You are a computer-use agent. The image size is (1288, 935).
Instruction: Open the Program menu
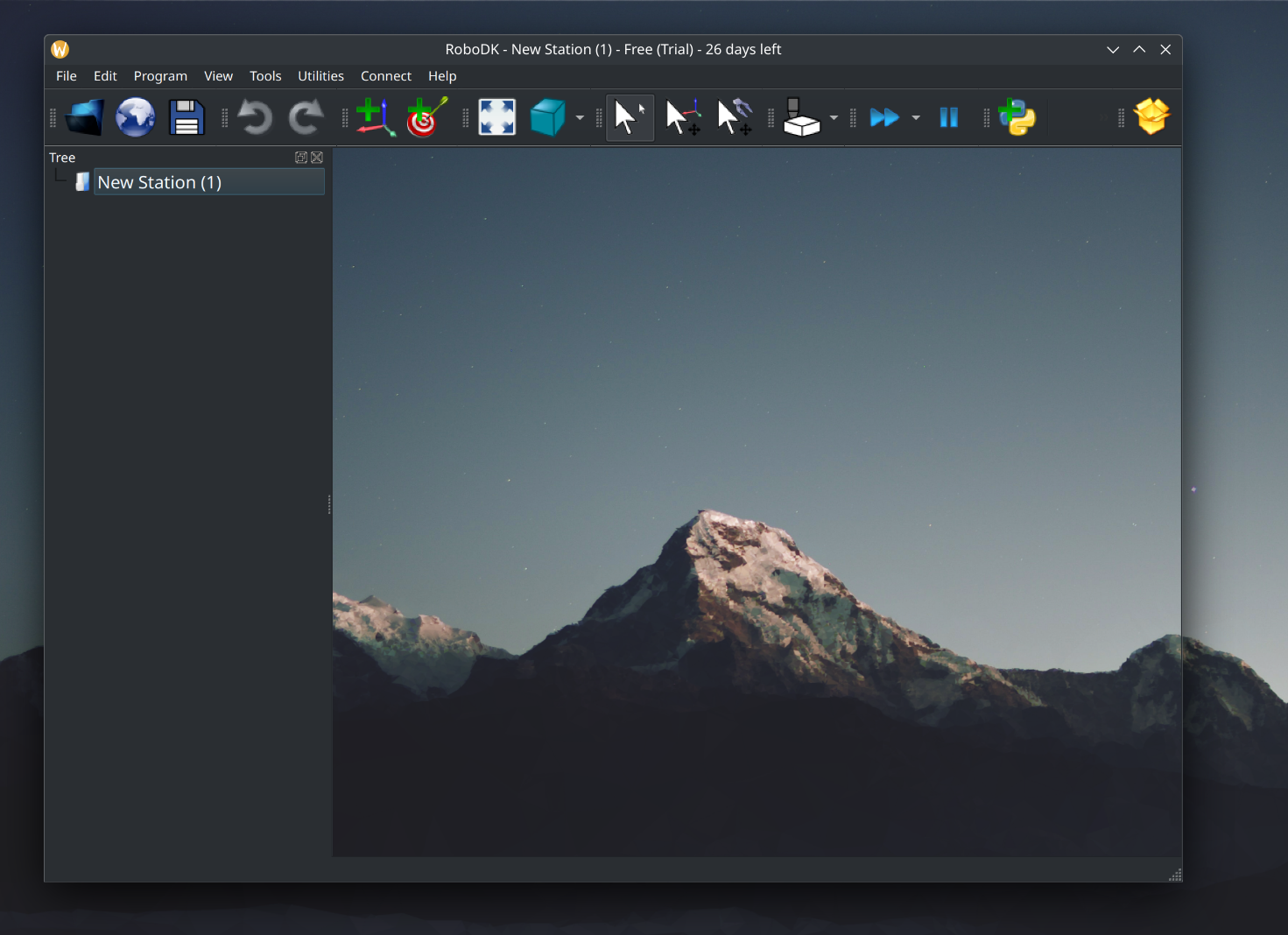click(160, 76)
